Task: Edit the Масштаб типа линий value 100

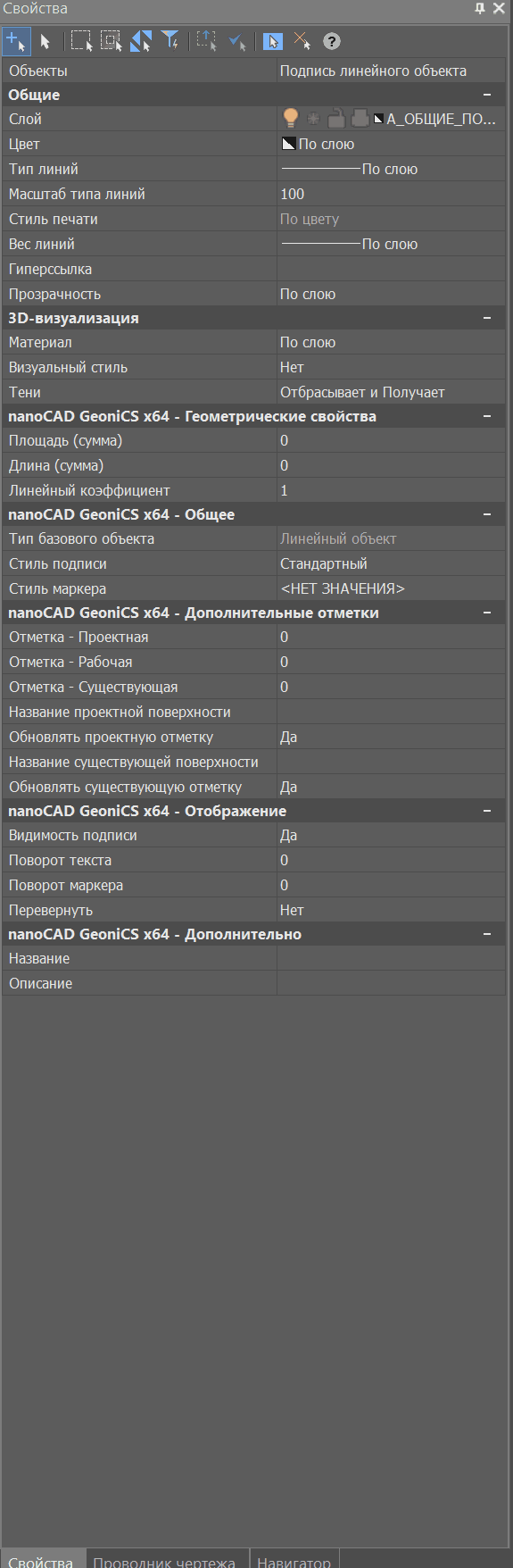Action: (391, 194)
